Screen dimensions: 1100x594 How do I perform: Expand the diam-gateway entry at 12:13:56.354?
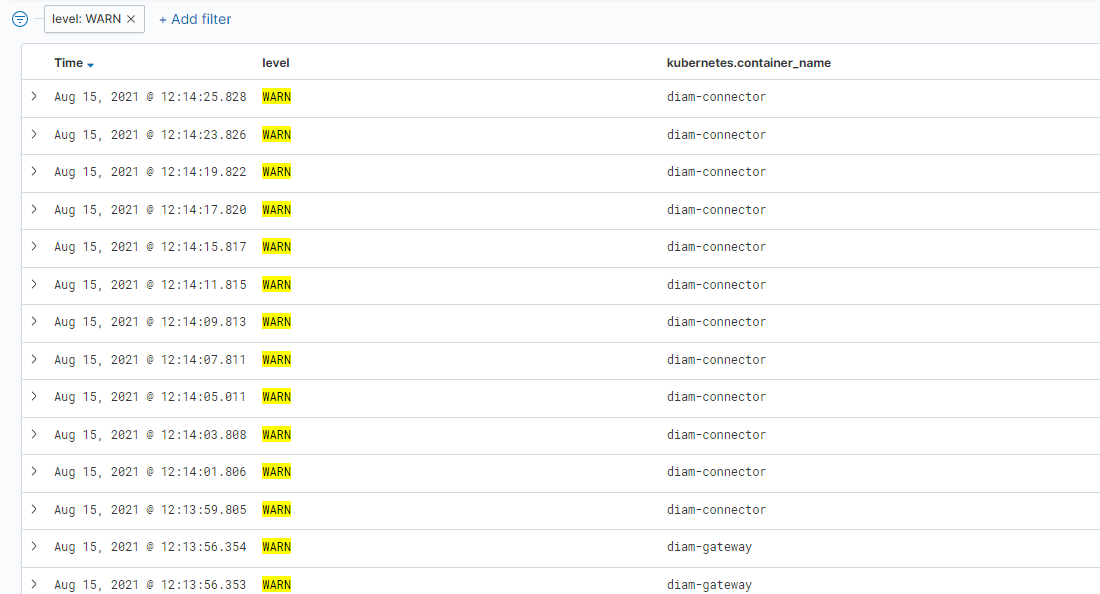coord(33,546)
